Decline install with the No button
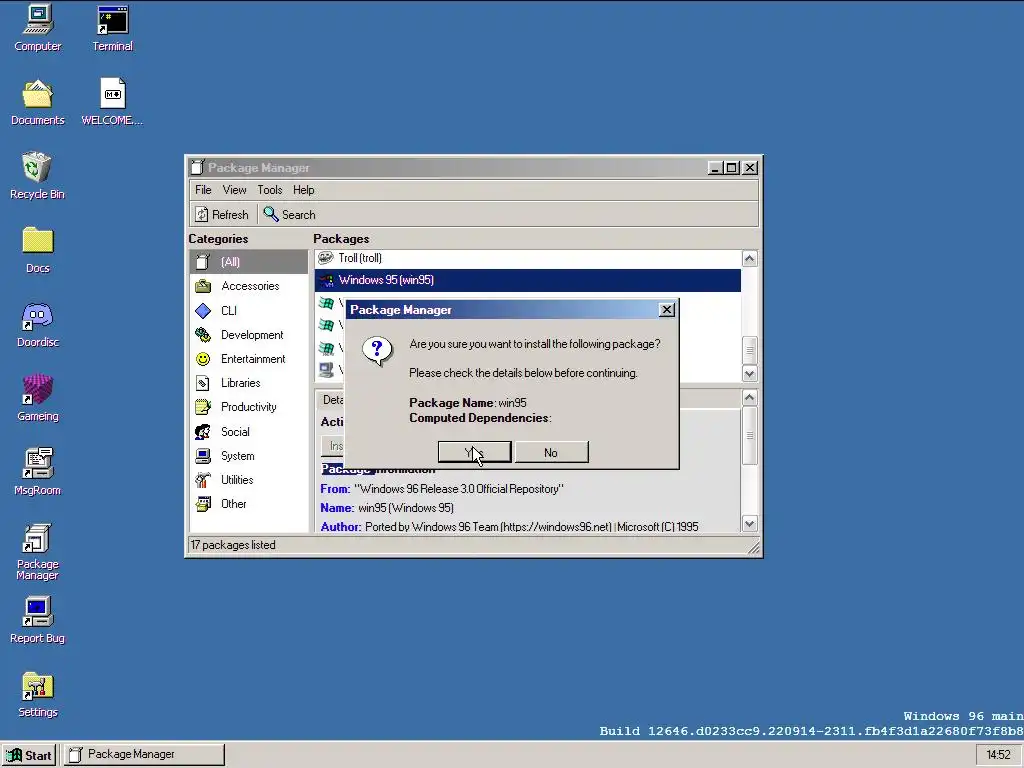1024x768 pixels. point(551,452)
